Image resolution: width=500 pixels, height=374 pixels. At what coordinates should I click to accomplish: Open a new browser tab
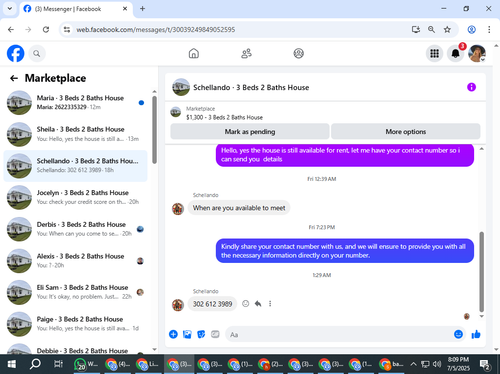pyautogui.click(x=142, y=9)
